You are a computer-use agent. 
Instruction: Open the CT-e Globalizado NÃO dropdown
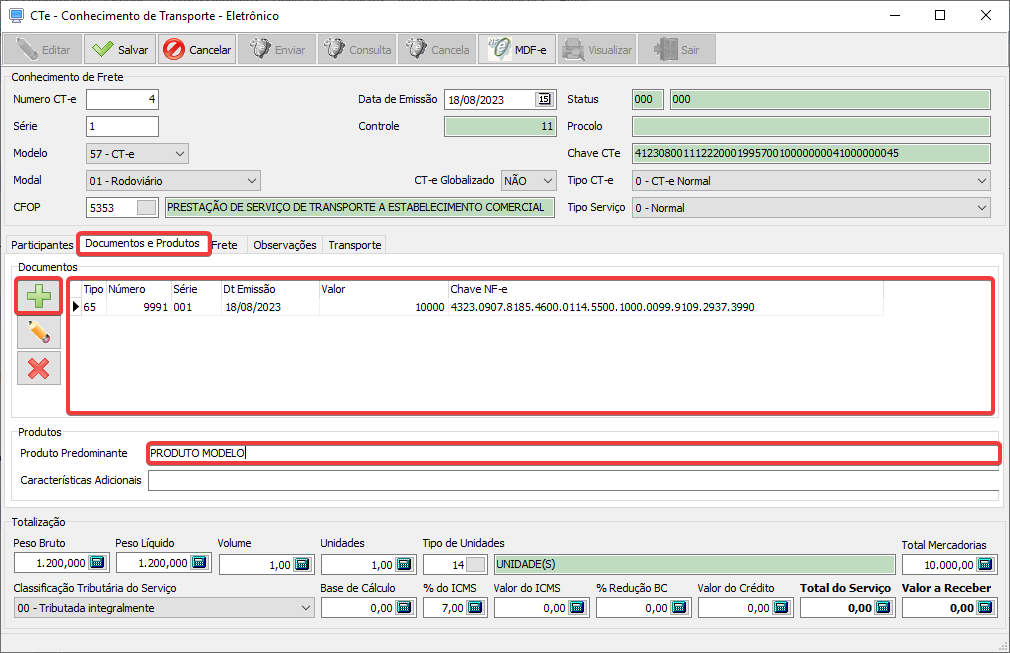click(x=548, y=181)
